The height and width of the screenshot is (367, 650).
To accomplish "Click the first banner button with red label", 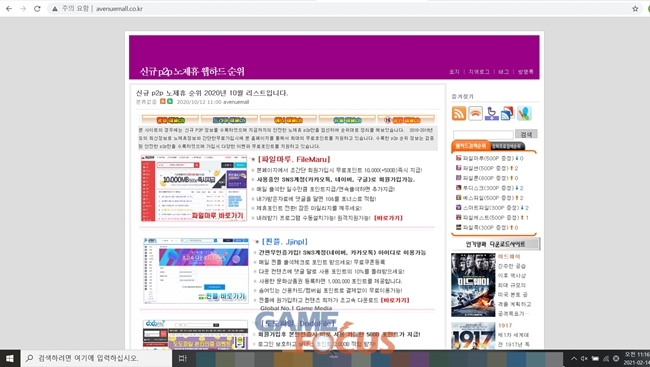I will pyautogui.click(x=170, y=120).
